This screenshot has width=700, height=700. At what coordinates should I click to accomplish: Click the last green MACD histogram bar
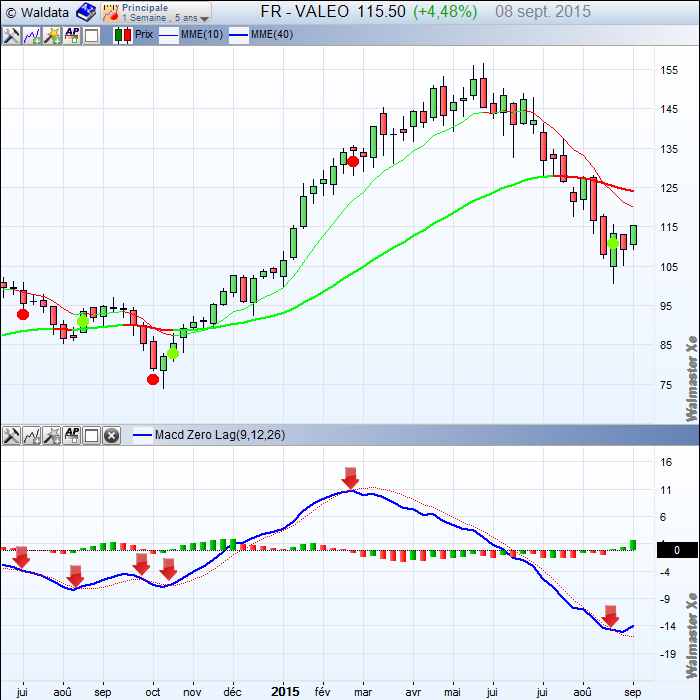[x=633, y=545]
